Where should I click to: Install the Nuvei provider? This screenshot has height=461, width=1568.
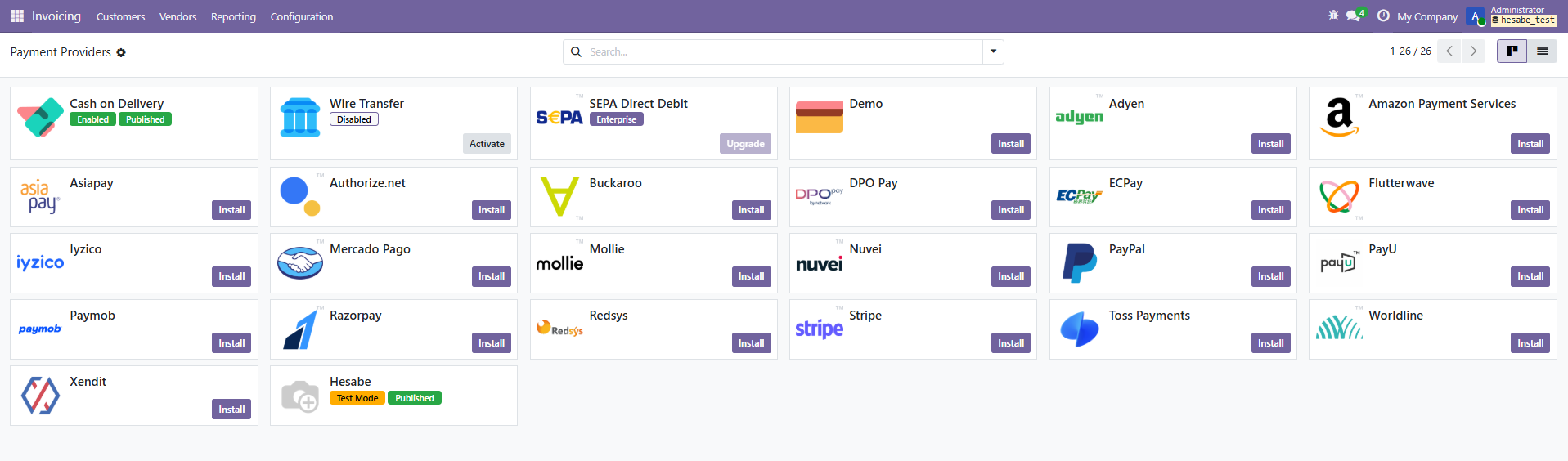pyautogui.click(x=1011, y=276)
